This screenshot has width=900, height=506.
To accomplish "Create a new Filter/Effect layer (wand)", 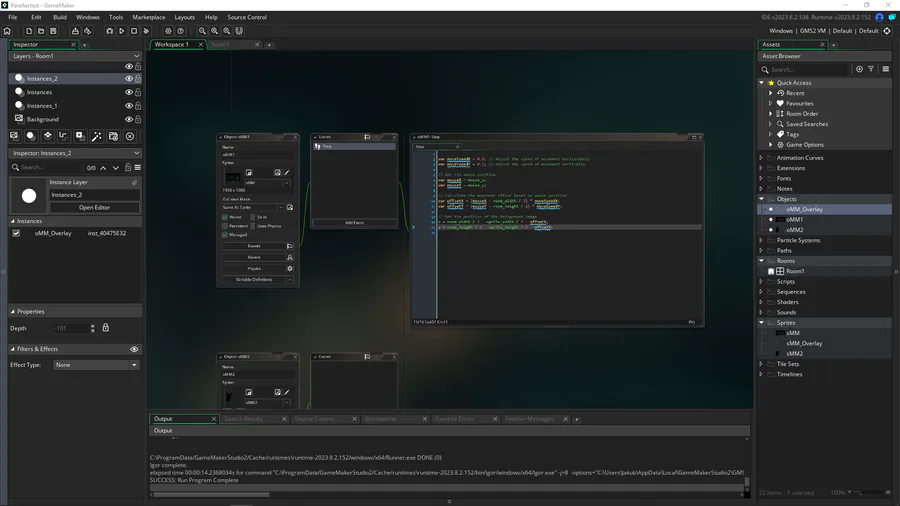I will (x=97, y=136).
